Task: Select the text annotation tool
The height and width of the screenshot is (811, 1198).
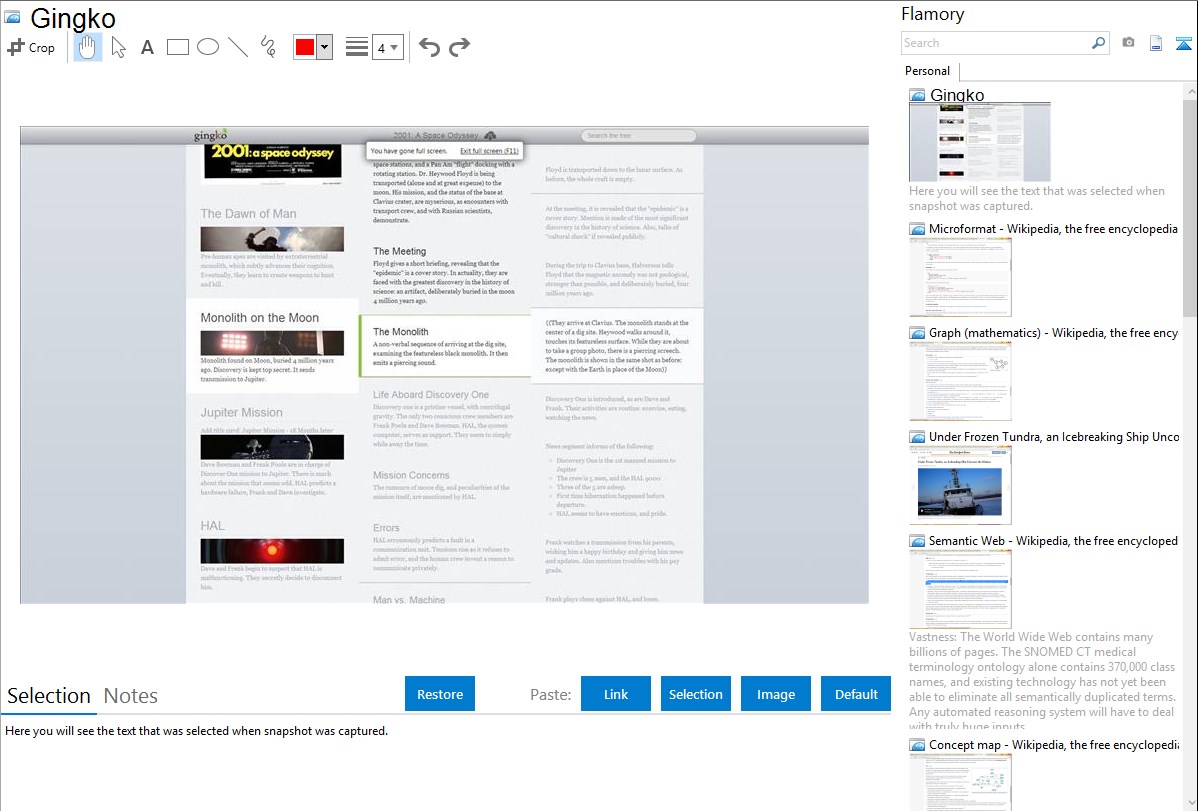Action: coord(147,47)
